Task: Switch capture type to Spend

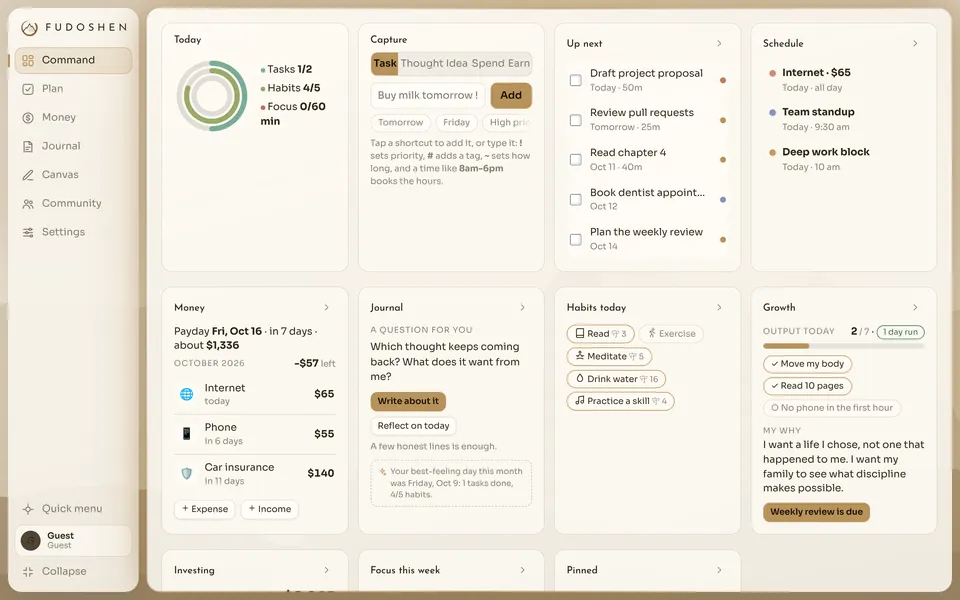Action: [x=488, y=64]
